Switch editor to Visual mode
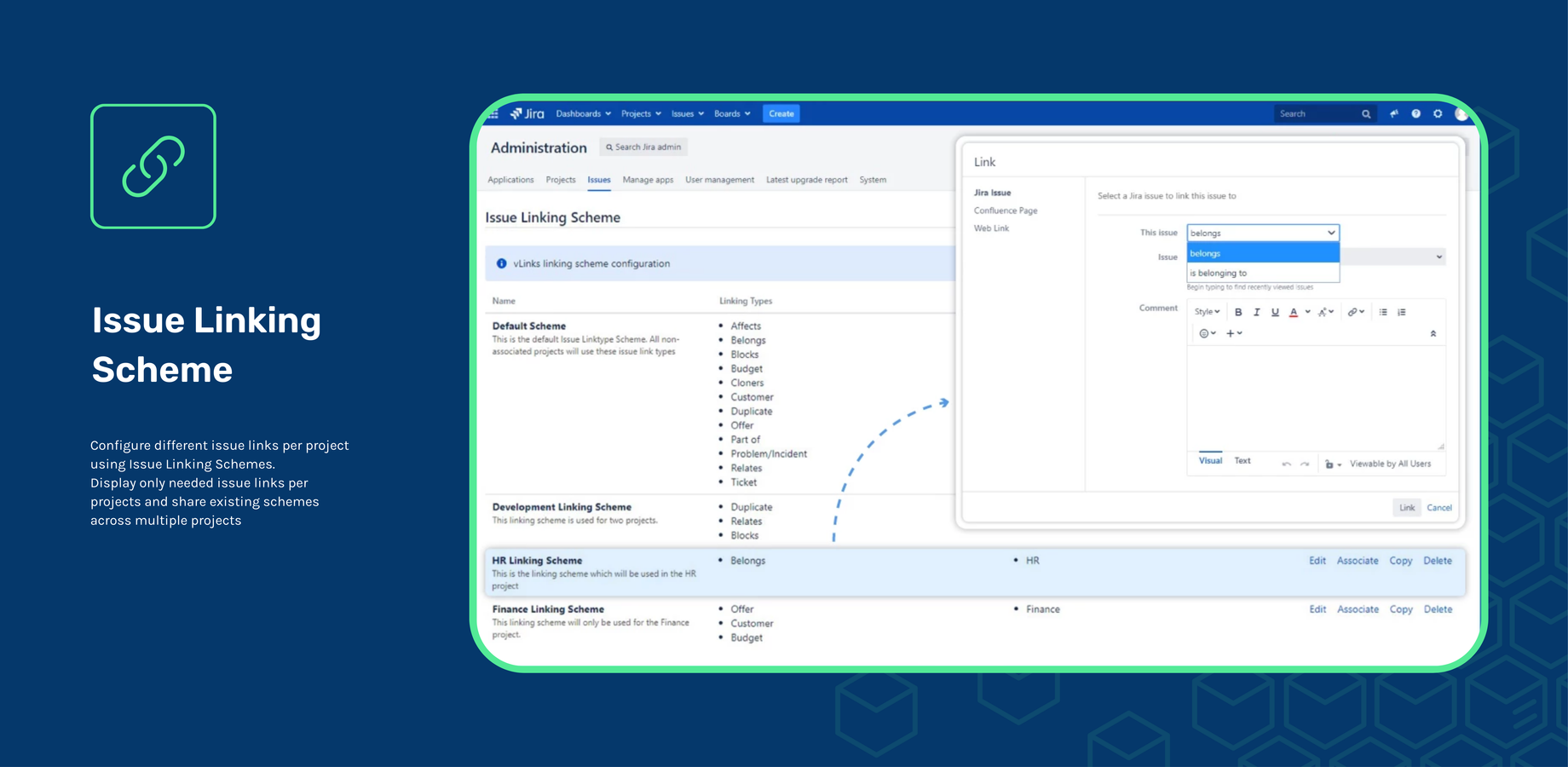Viewport: 1568px width, 767px height. pyautogui.click(x=1210, y=460)
